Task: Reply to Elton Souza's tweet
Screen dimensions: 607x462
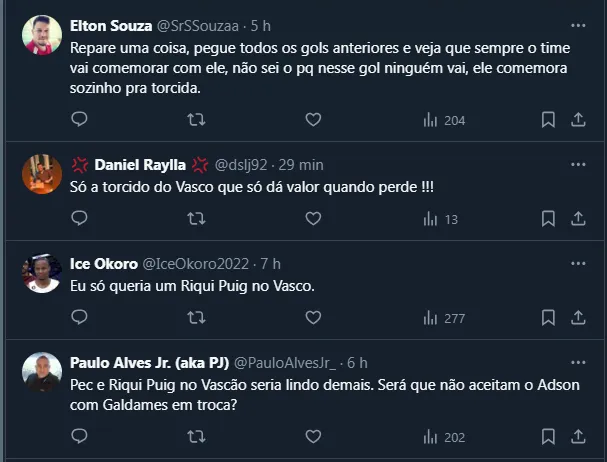Action: coord(80,120)
